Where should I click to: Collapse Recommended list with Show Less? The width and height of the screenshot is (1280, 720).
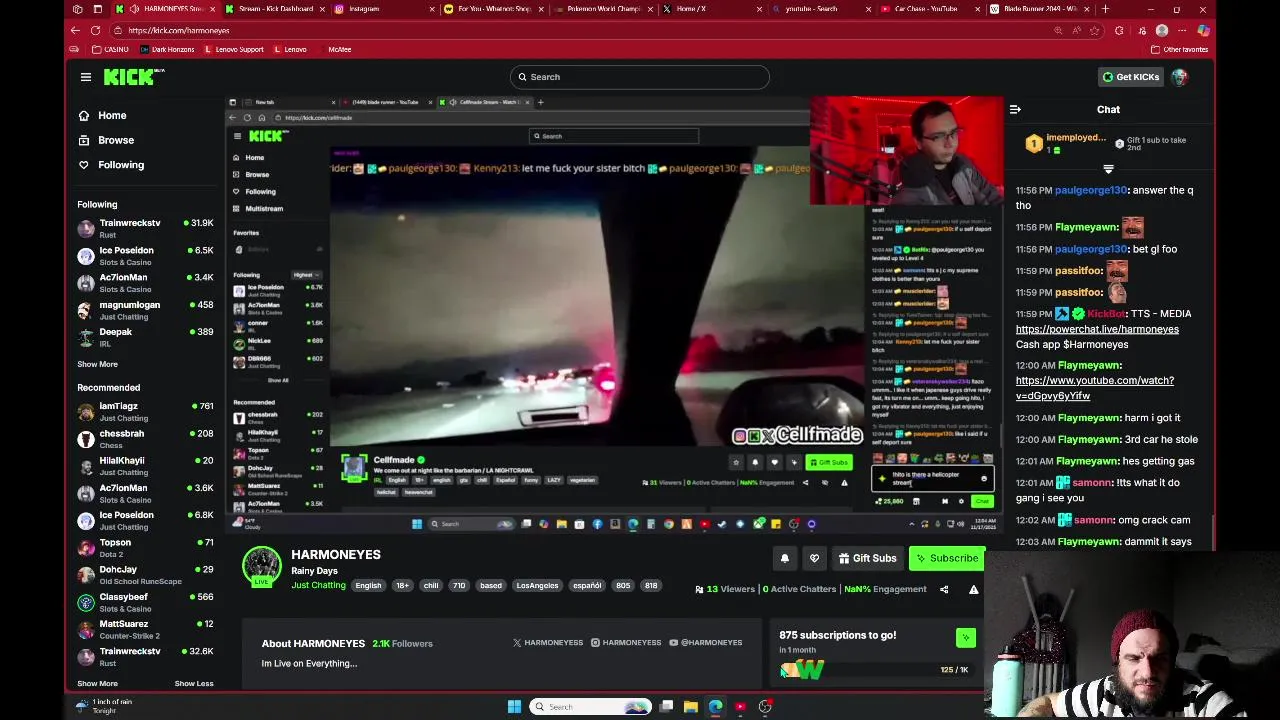pos(194,684)
